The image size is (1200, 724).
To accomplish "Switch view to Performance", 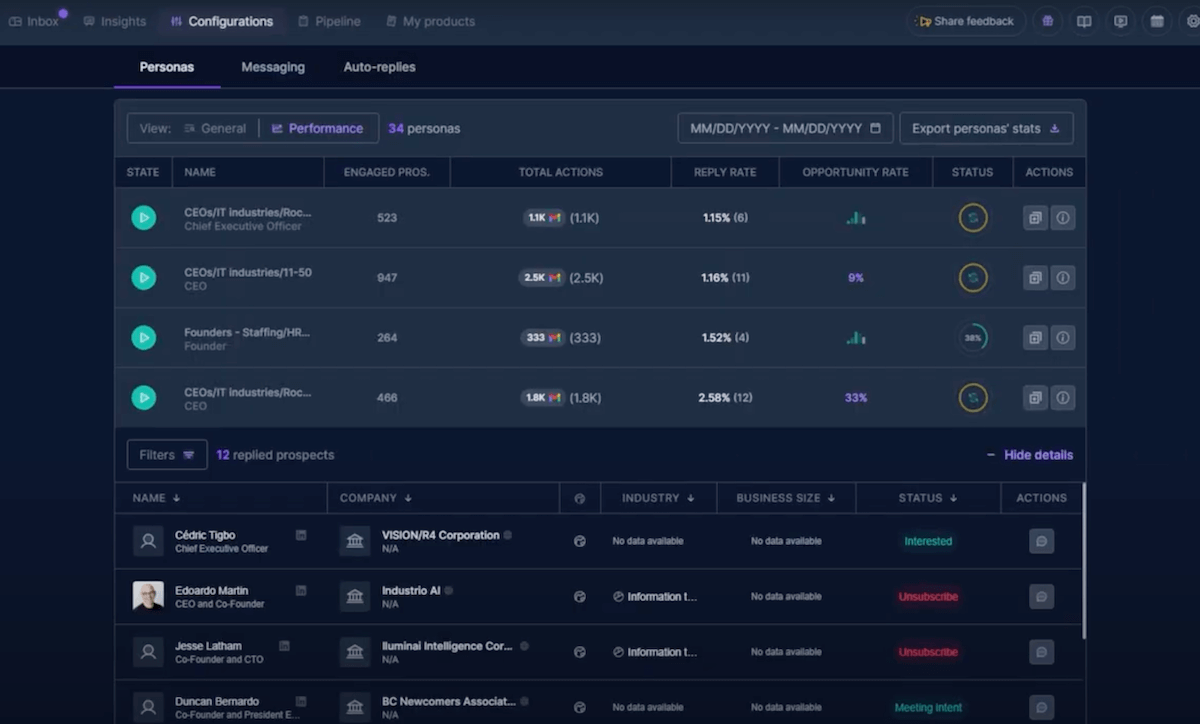I will pos(318,128).
